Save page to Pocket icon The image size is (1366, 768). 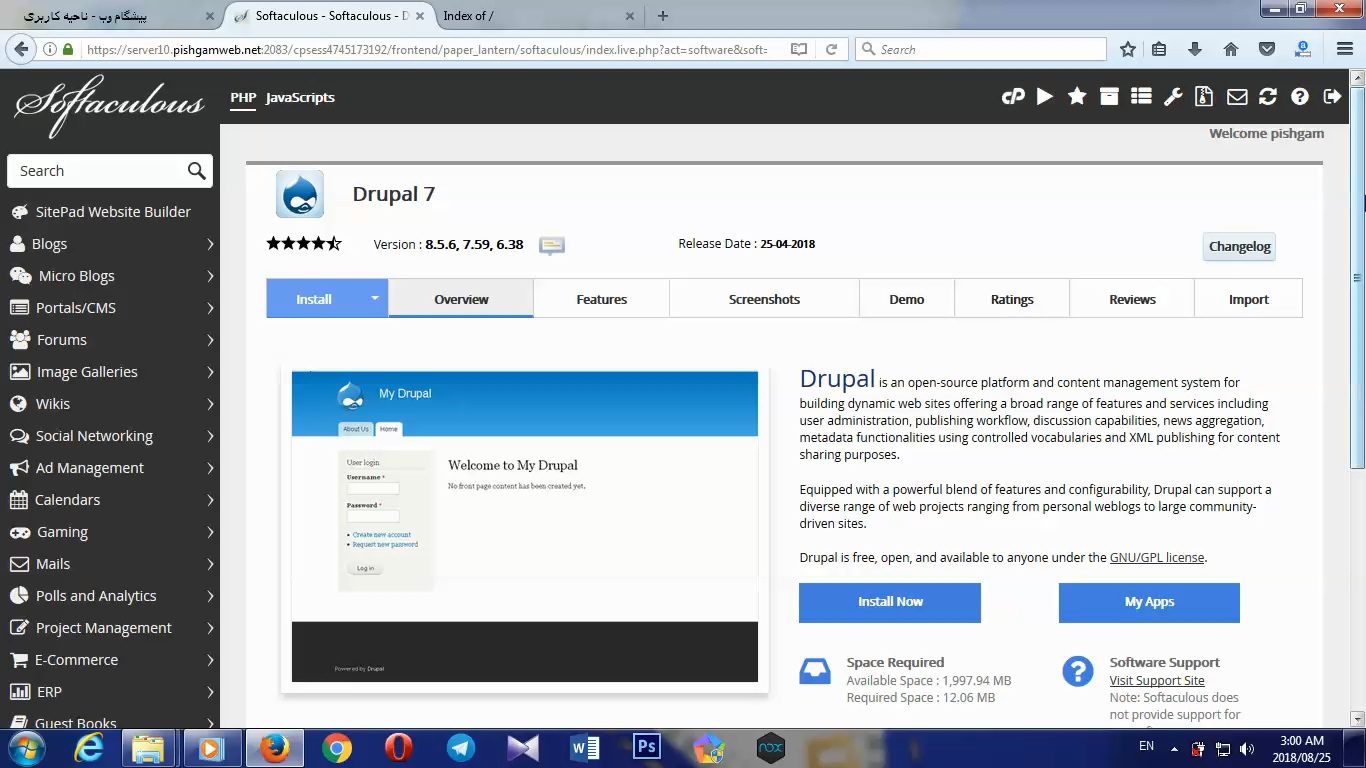(x=1267, y=49)
